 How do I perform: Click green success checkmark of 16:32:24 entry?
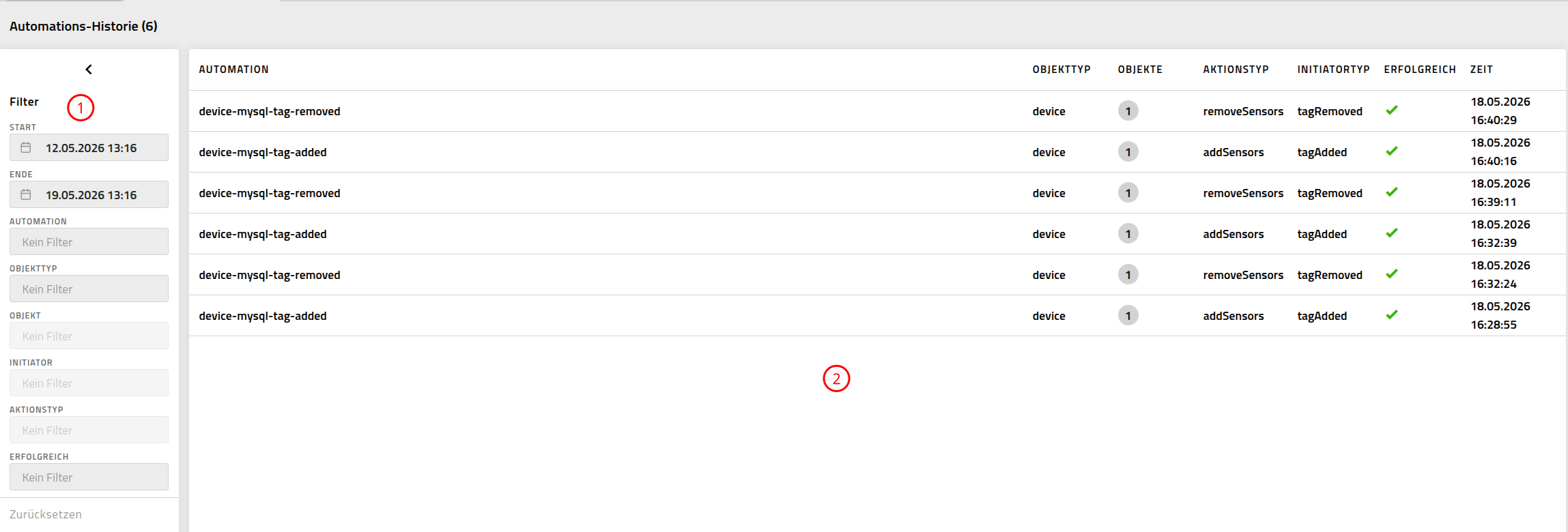[1392, 274]
